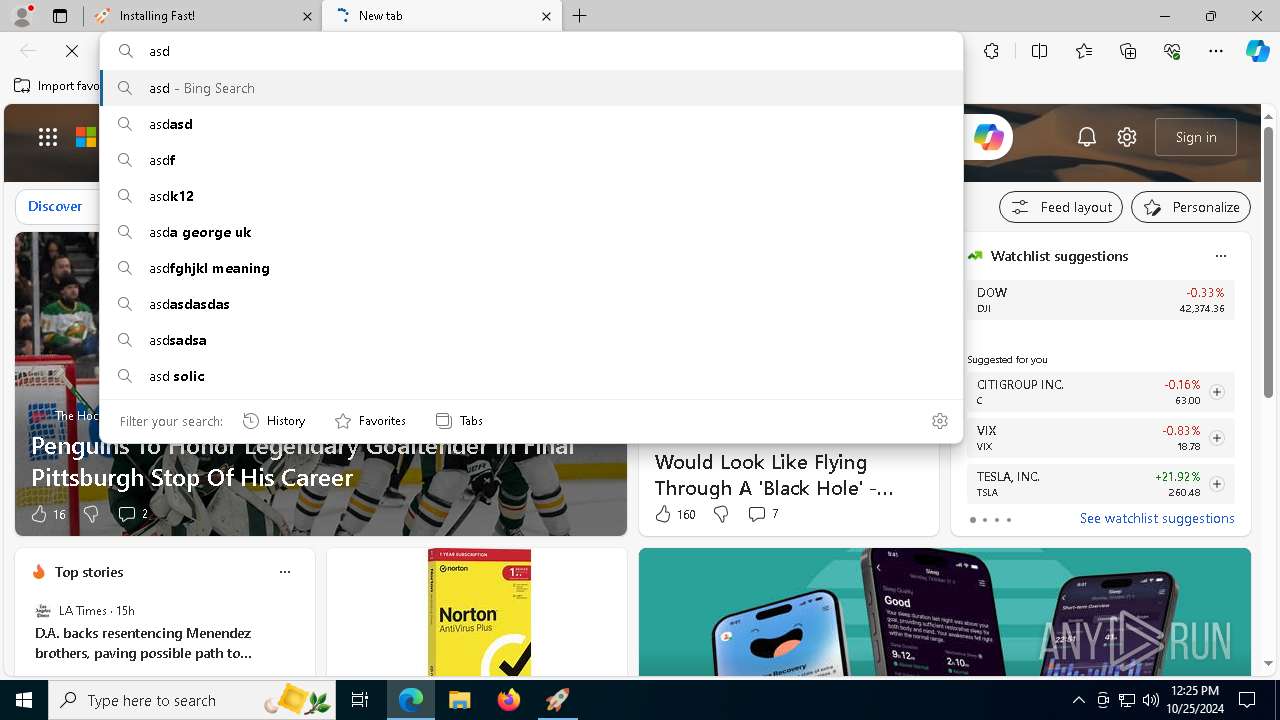Viewport: 1280px width, 720px height.
Task: Add VIX to watchlist
Action: tap(1217, 438)
